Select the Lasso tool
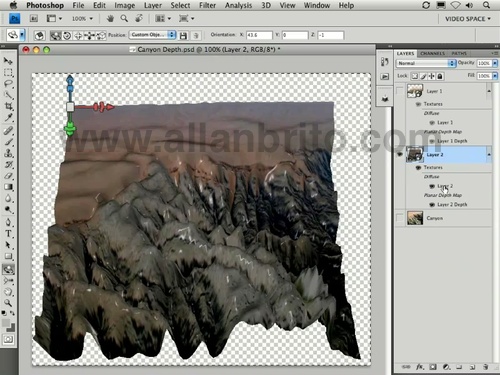Image resolution: width=500 pixels, height=375 pixels. click(8, 83)
